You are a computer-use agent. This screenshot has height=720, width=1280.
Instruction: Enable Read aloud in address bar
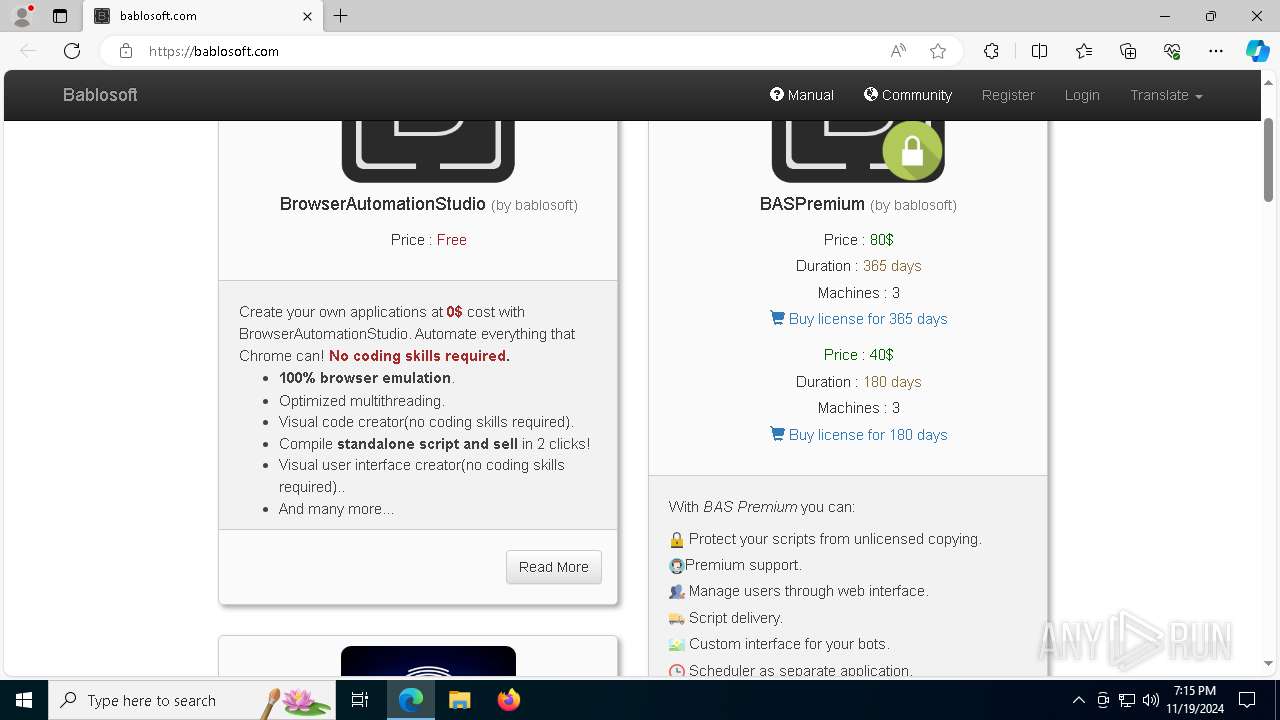click(898, 51)
